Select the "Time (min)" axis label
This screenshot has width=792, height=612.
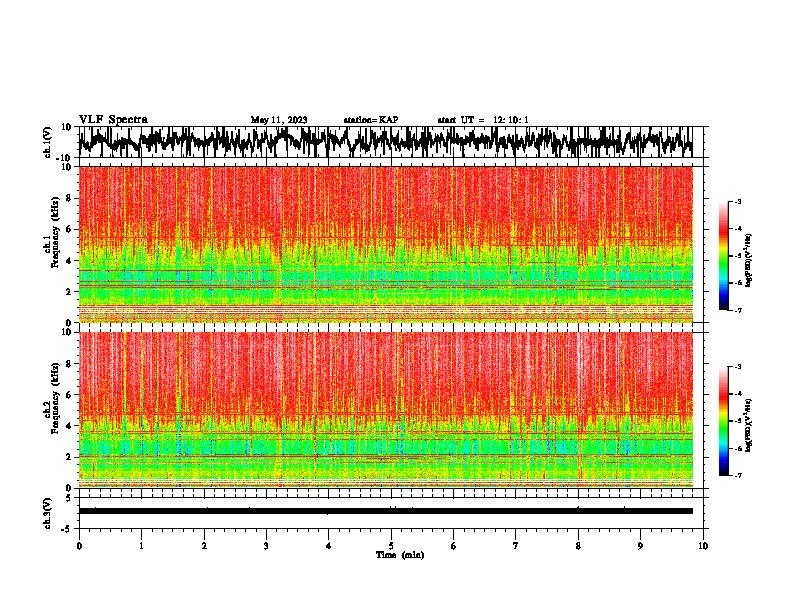(x=400, y=555)
